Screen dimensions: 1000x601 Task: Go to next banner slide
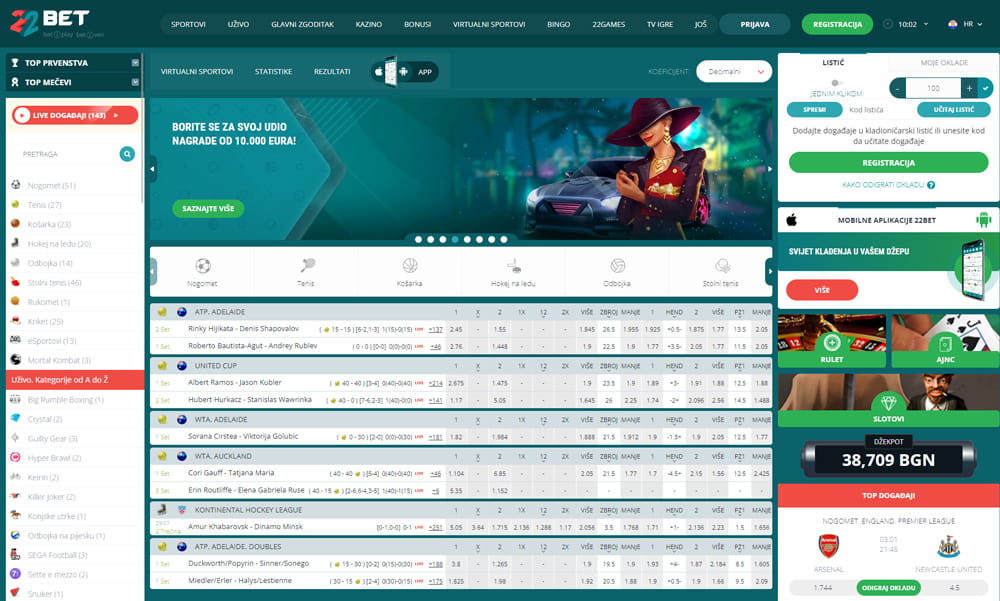[770, 169]
